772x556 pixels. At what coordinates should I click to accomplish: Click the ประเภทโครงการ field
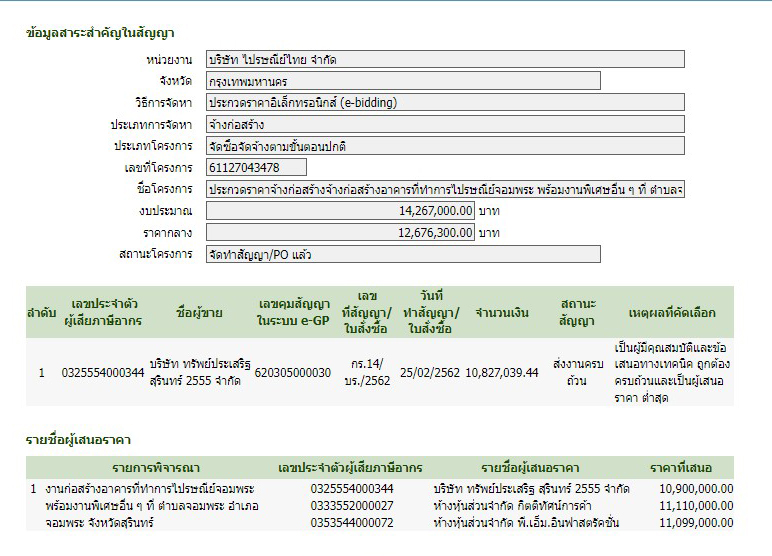click(x=445, y=146)
